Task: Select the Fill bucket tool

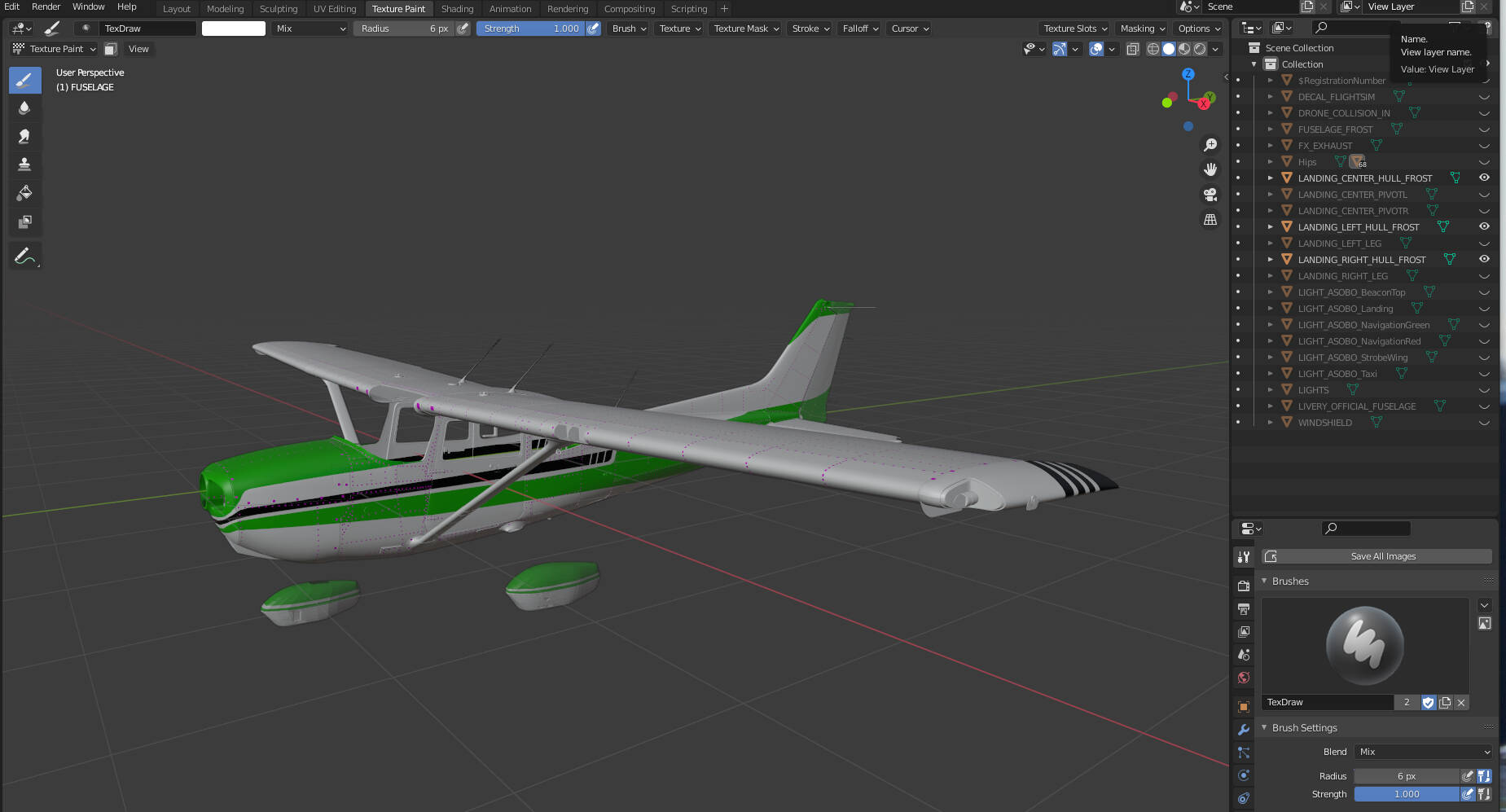Action: pos(24,193)
